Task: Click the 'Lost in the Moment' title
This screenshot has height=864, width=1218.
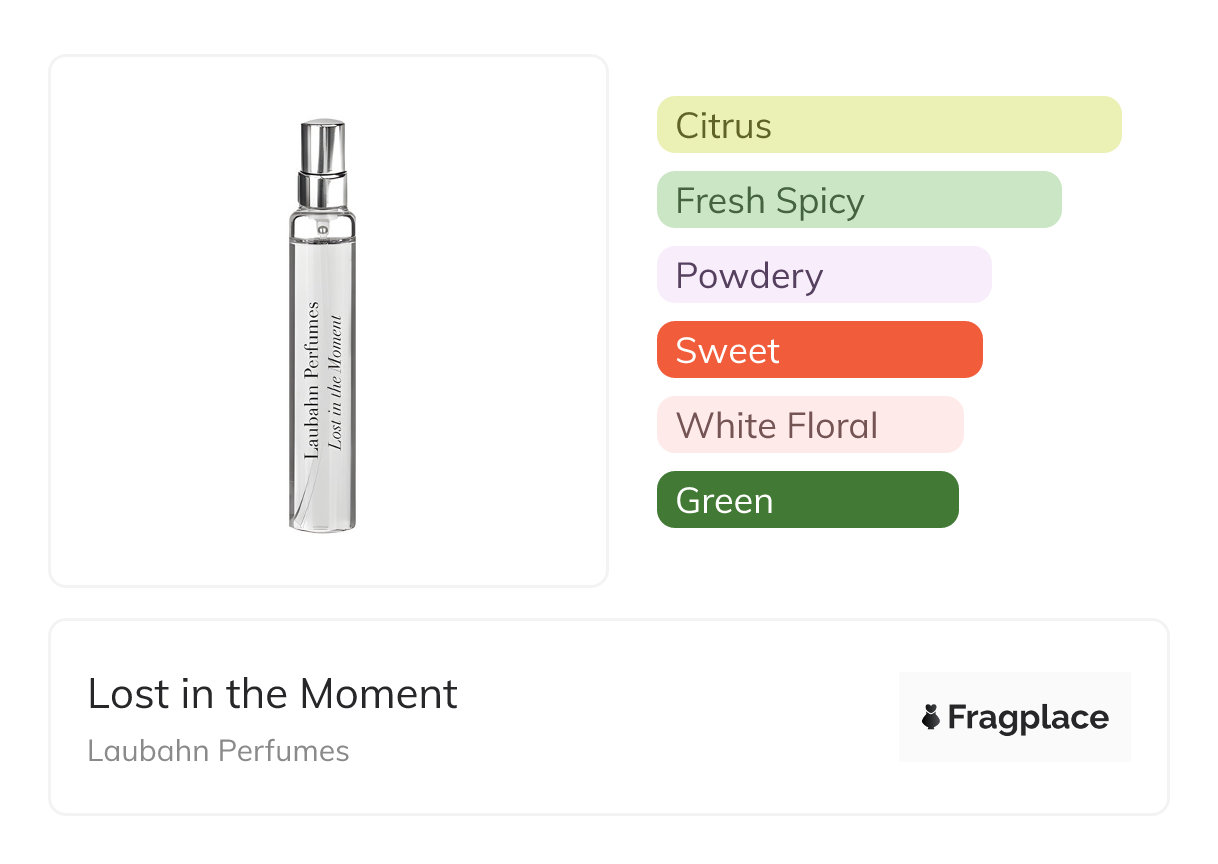Action: (x=272, y=694)
